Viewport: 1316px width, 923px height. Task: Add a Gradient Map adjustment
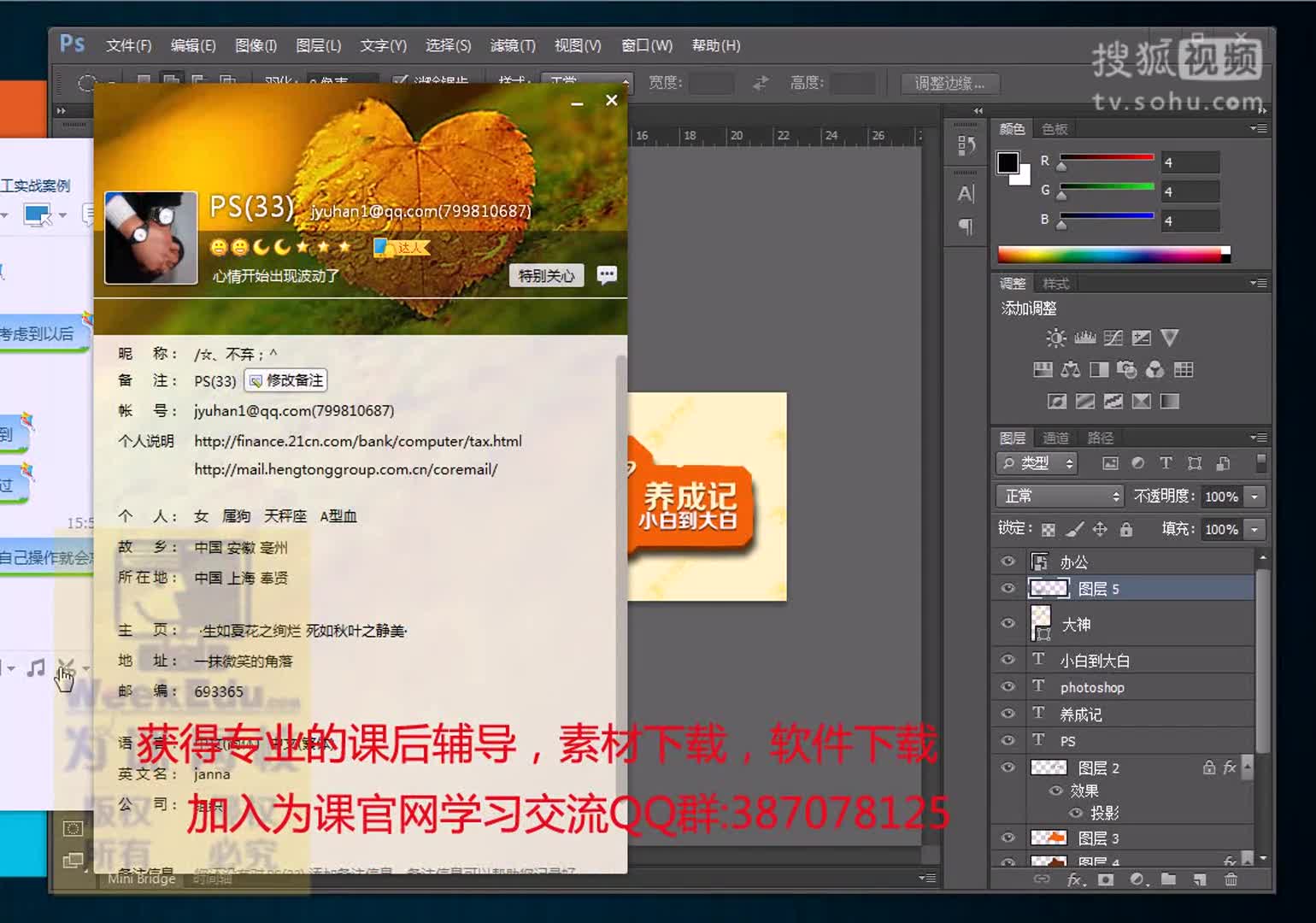click(x=1170, y=402)
